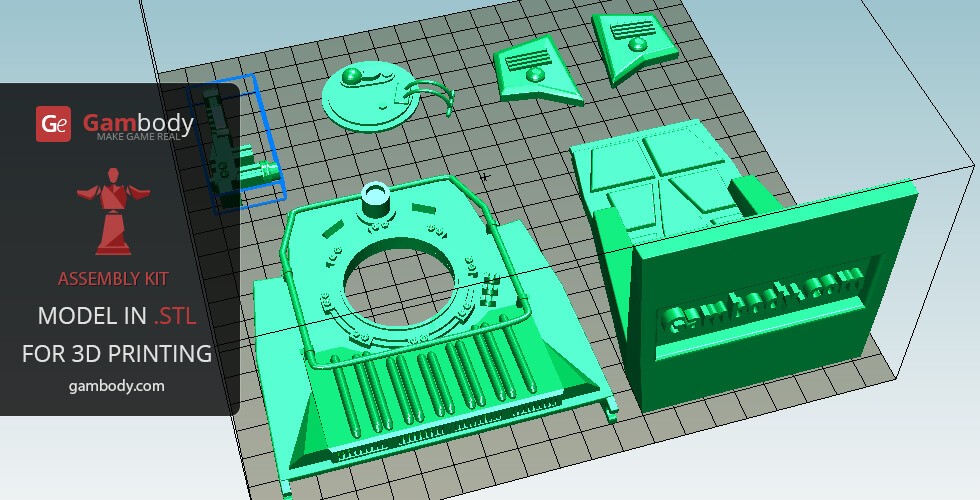Click the ASSEMBLY KIT label
The width and height of the screenshot is (980, 500).
point(113,278)
